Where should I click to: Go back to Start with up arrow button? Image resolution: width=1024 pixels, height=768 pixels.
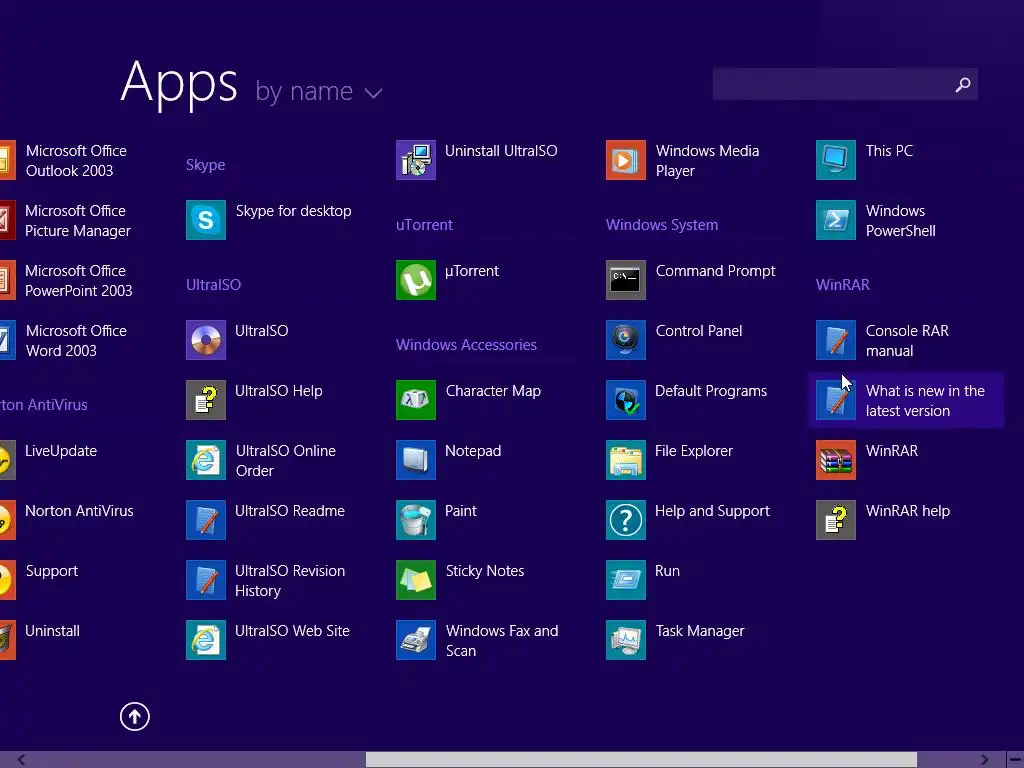pyautogui.click(x=135, y=716)
